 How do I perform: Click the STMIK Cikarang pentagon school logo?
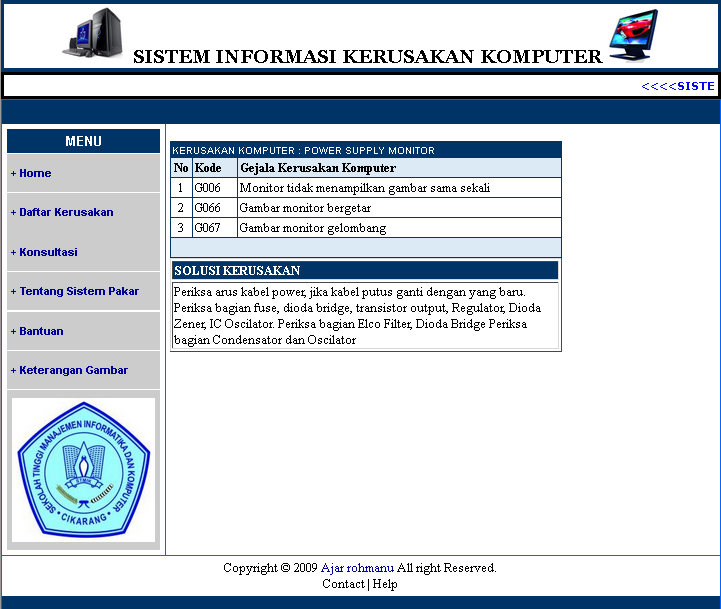84,470
